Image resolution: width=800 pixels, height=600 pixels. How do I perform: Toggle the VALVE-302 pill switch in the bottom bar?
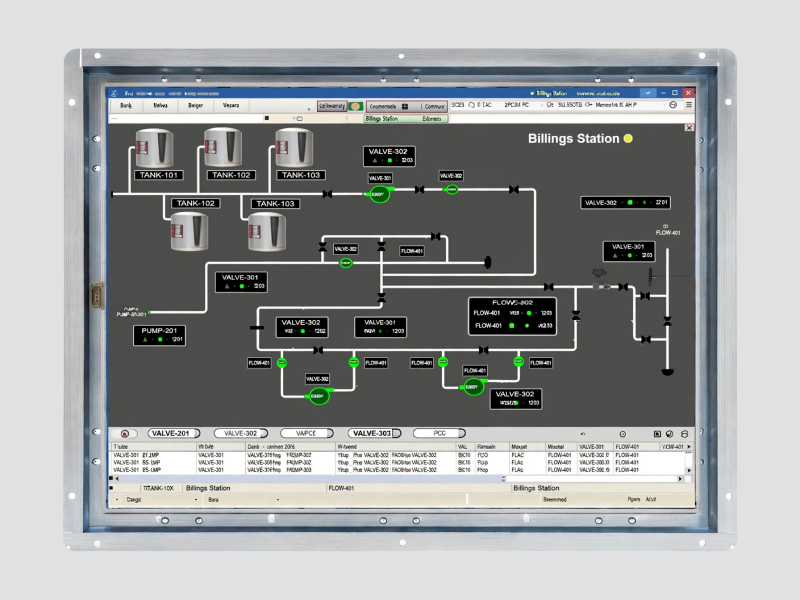pos(241,433)
